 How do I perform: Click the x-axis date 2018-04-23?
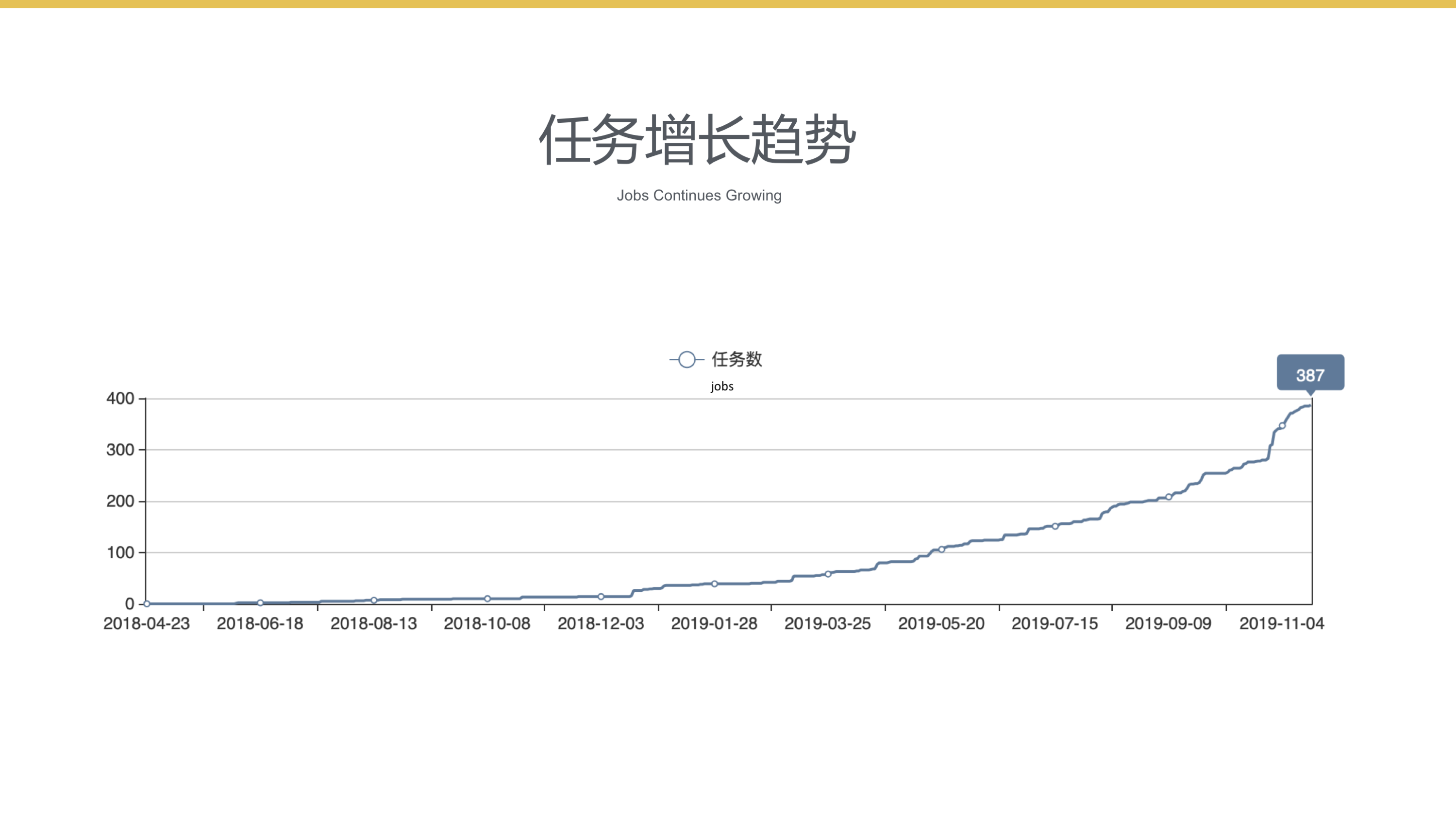(147, 624)
